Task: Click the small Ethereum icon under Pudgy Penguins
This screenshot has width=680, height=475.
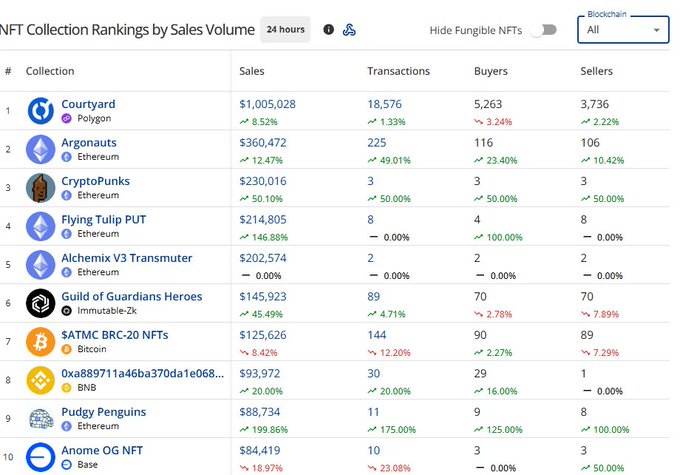Action: tap(66, 426)
